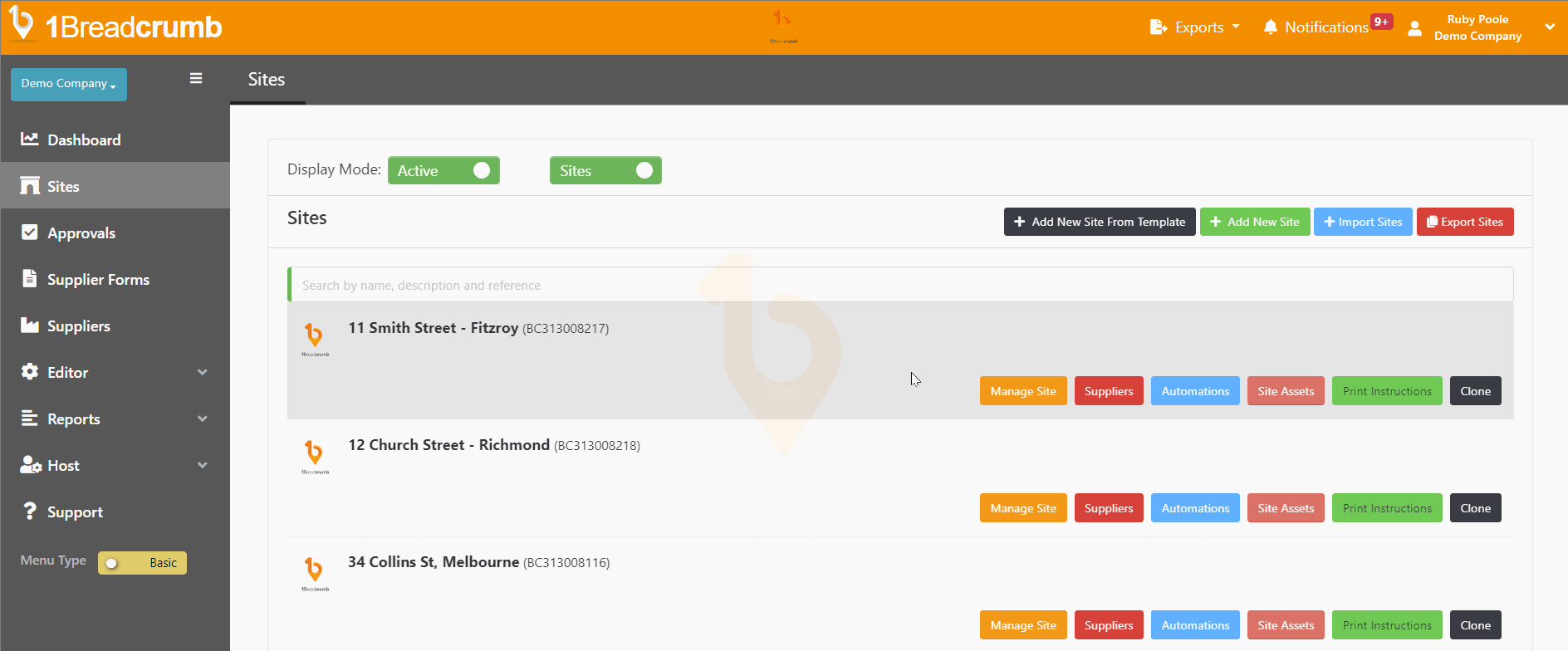Open the Demo Company dropdown
Image resolution: width=1568 pixels, height=651 pixels.
coord(68,84)
